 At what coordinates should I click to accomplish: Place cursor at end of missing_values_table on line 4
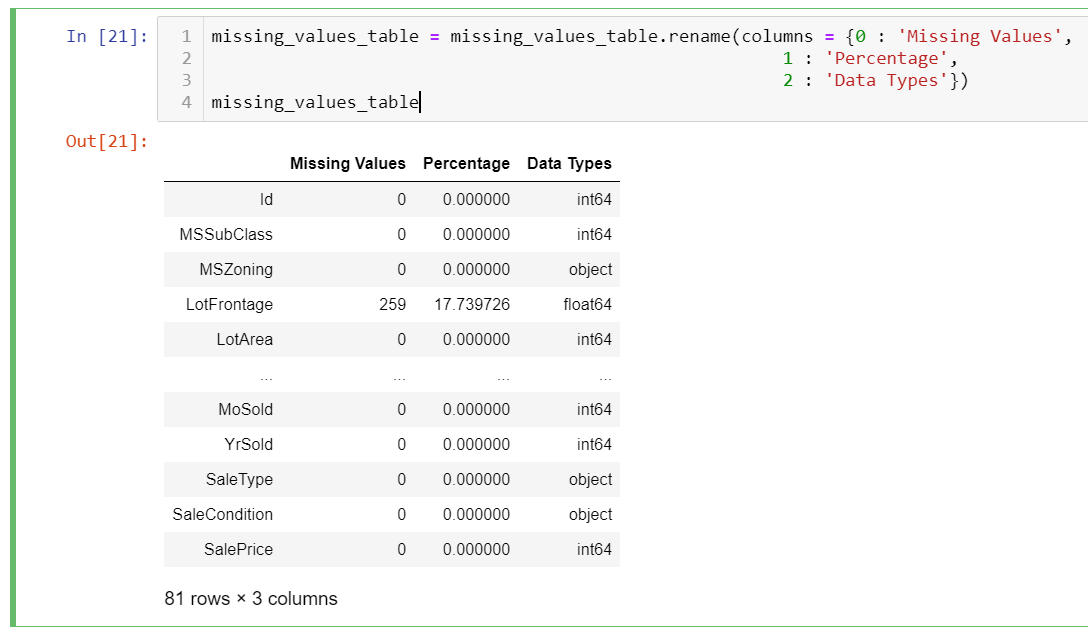(420, 102)
